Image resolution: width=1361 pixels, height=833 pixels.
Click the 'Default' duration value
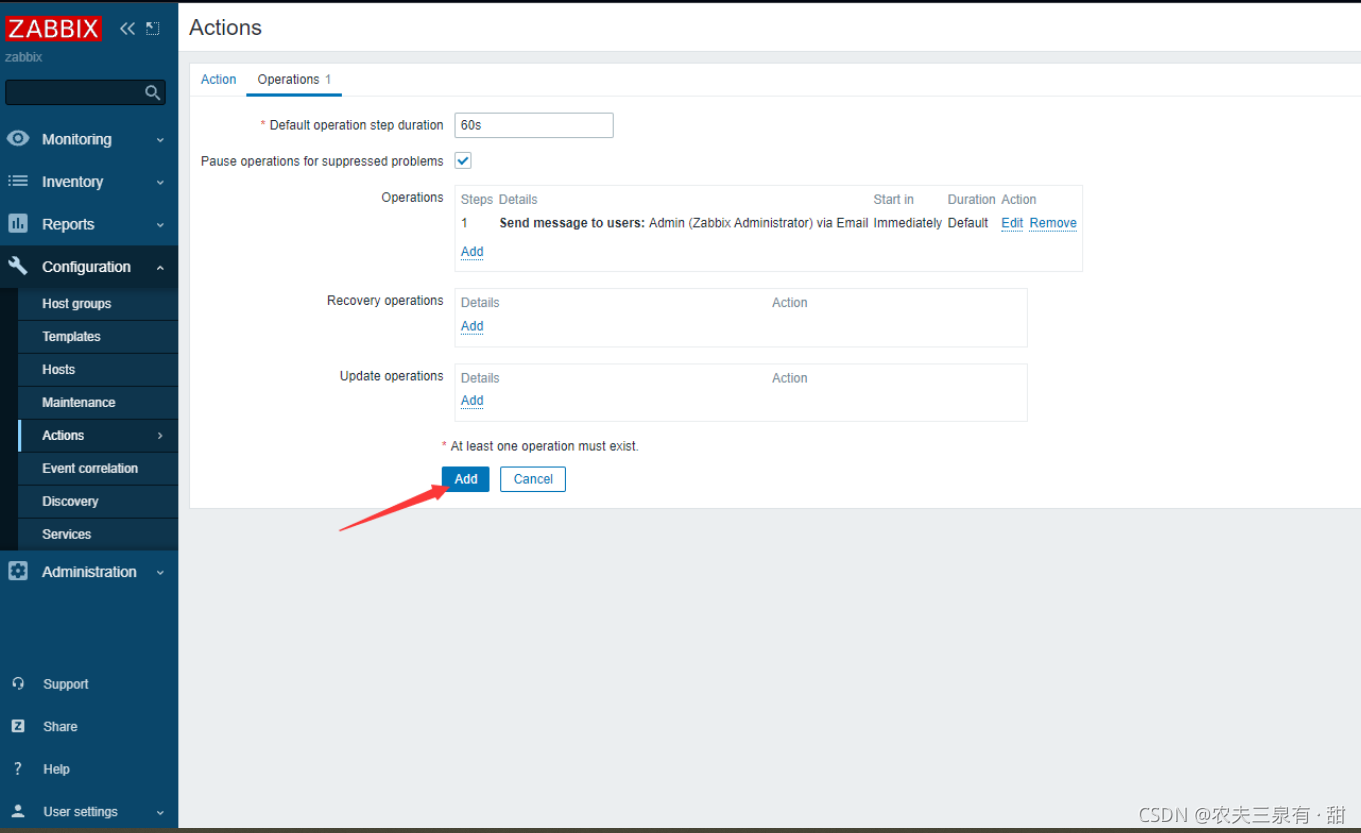[968, 223]
